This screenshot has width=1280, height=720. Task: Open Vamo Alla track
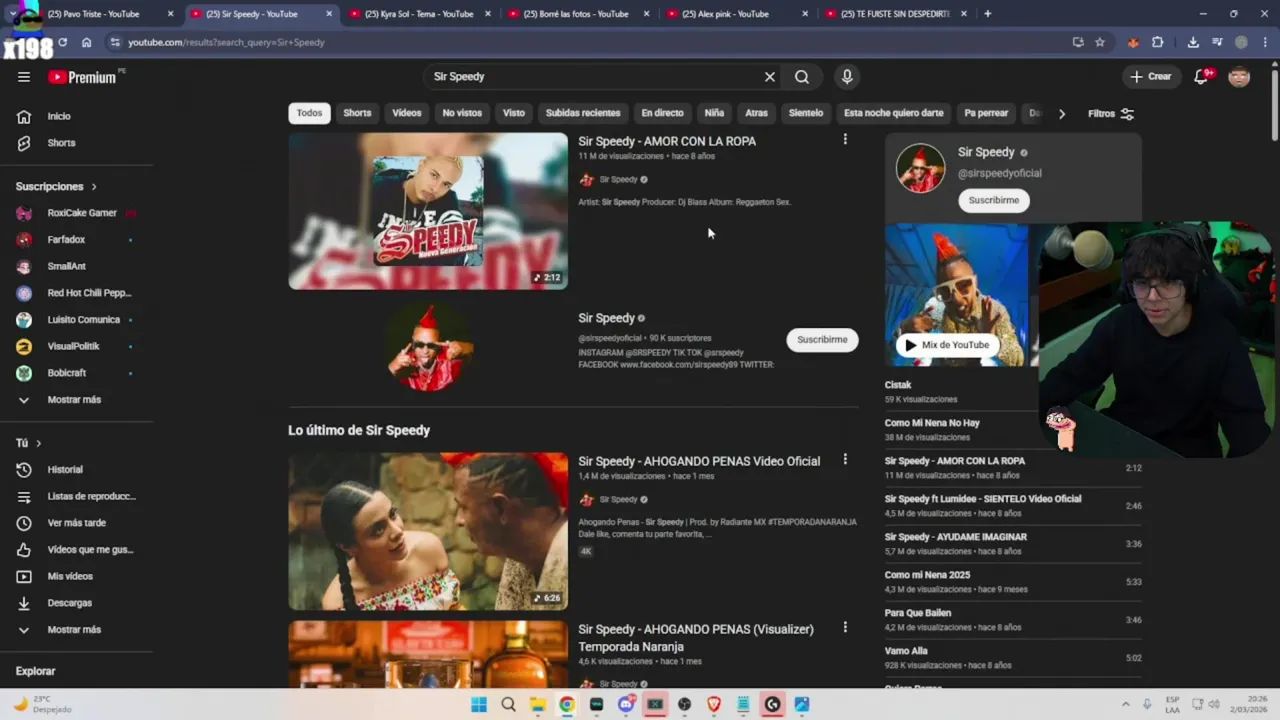click(906, 651)
